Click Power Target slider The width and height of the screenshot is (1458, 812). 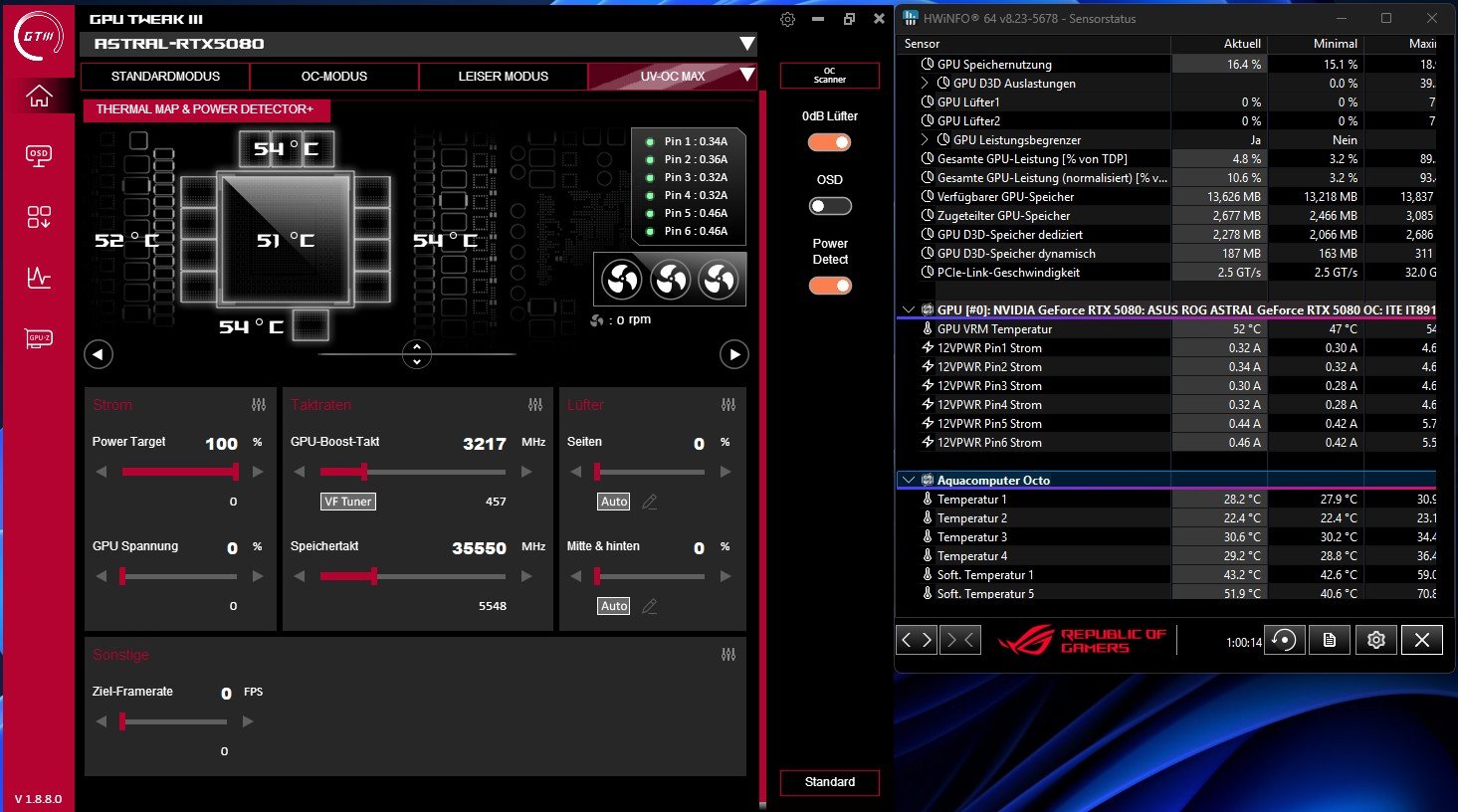tap(179, 472)
